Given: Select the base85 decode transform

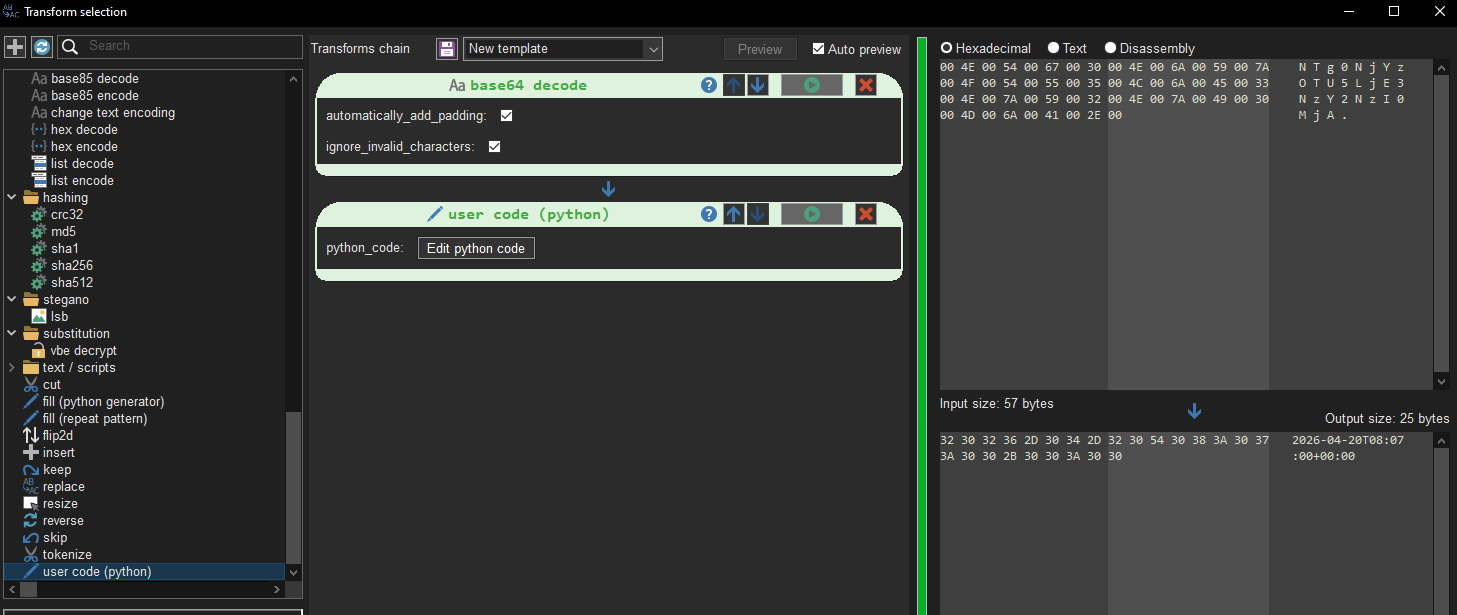Looking at the screenshot, I should pyautogui.click(x=95, y=79).
